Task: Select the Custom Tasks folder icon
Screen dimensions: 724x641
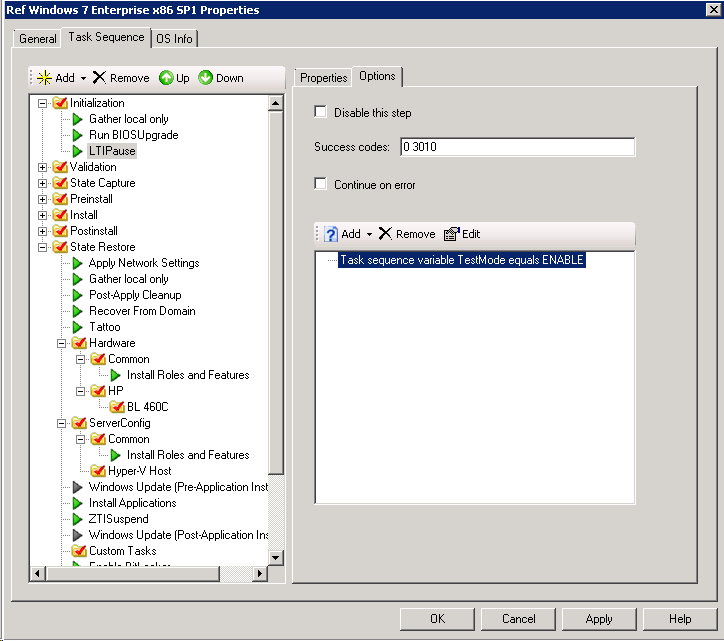Action: click(78, 551)
